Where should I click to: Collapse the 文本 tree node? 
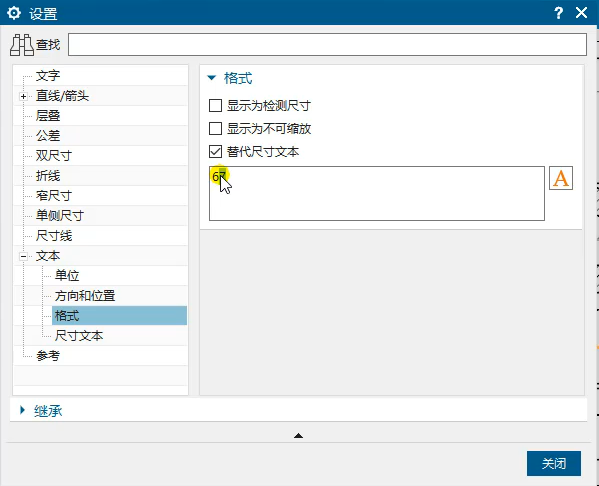point(23,256)
